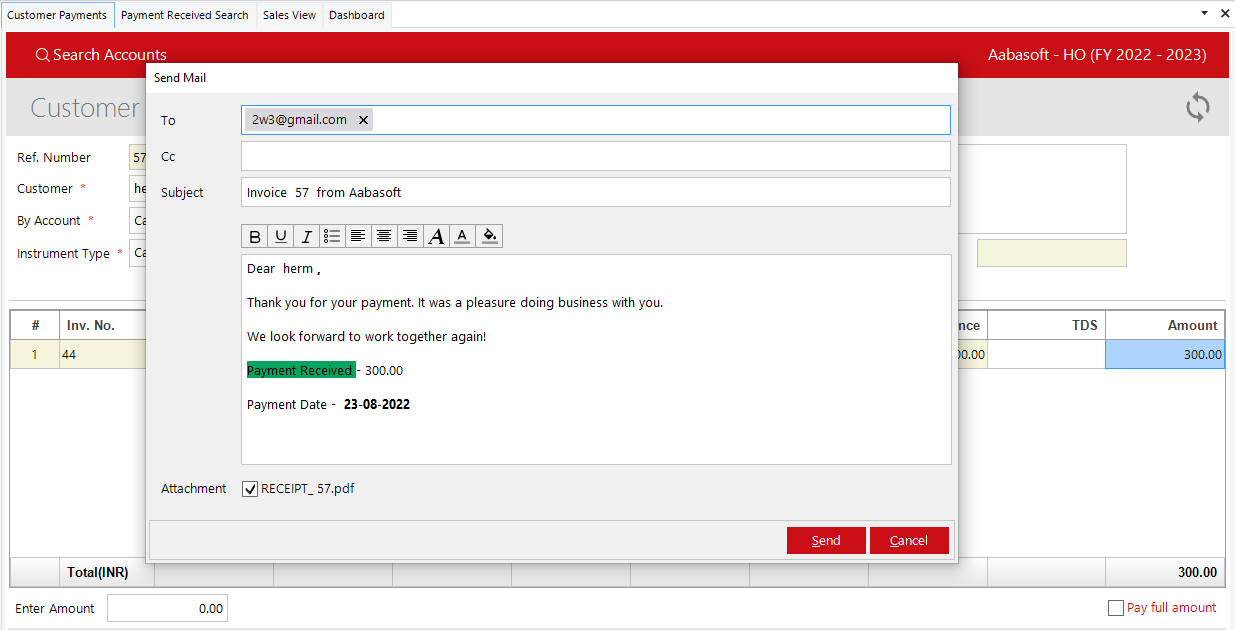Switch to Payment Received Search tab
Image resolution: width=1235 pixels, height=630 pixels.
point(185,15)
